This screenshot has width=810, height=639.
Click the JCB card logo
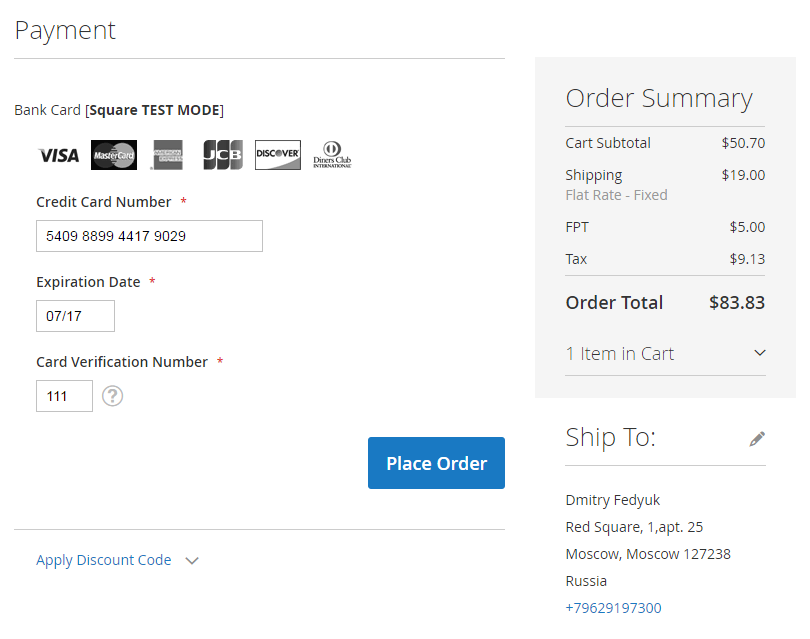tap(222, 155)
